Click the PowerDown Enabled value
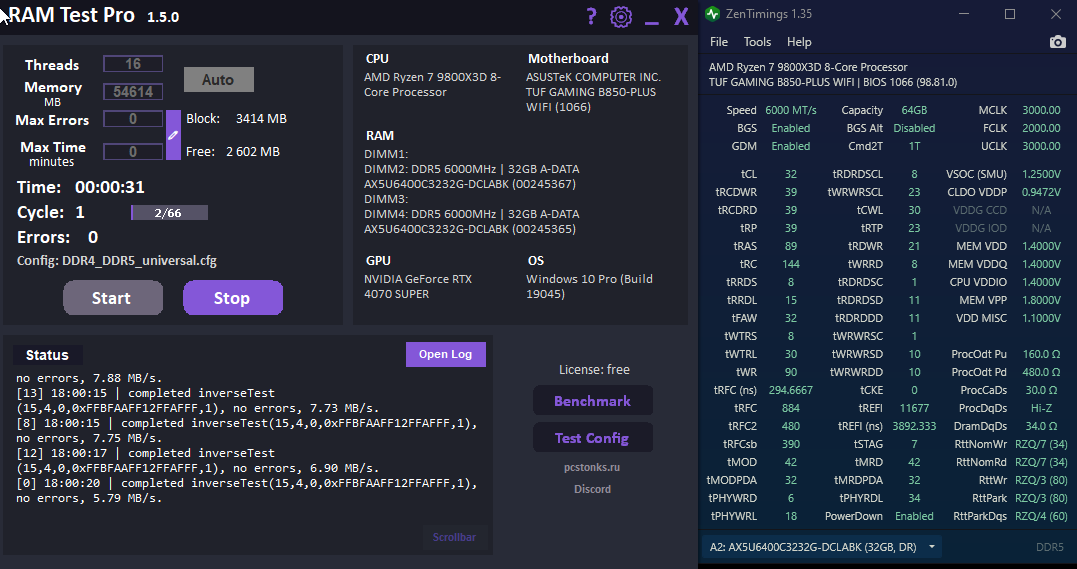Viewport: 1077px width, 569px height. pyautogui.click(x=914, y=516)
